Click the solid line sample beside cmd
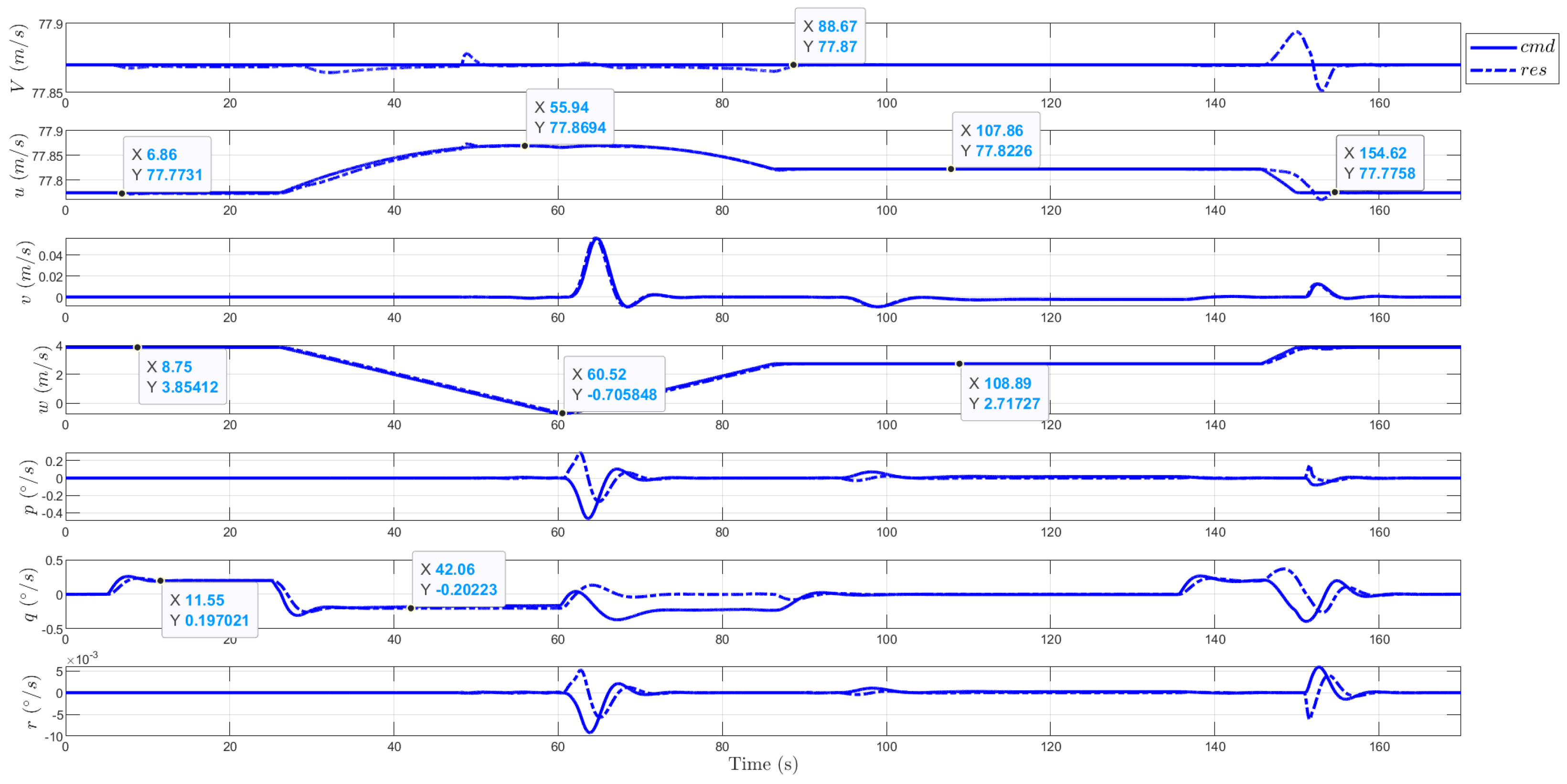The height and width of the screenshot is (784, 1567). click(1493, 47)
